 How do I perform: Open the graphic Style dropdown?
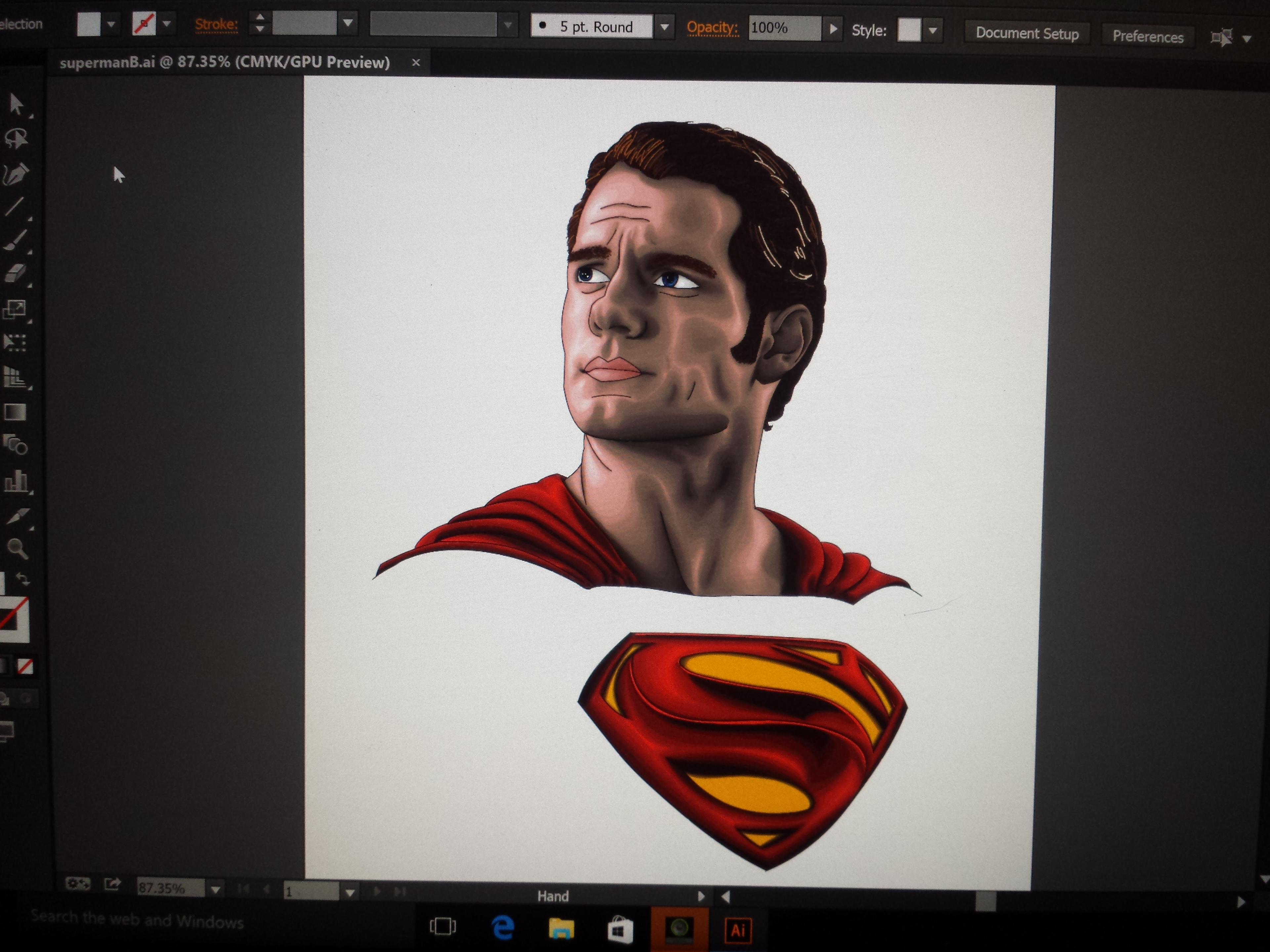pos(933,30)
